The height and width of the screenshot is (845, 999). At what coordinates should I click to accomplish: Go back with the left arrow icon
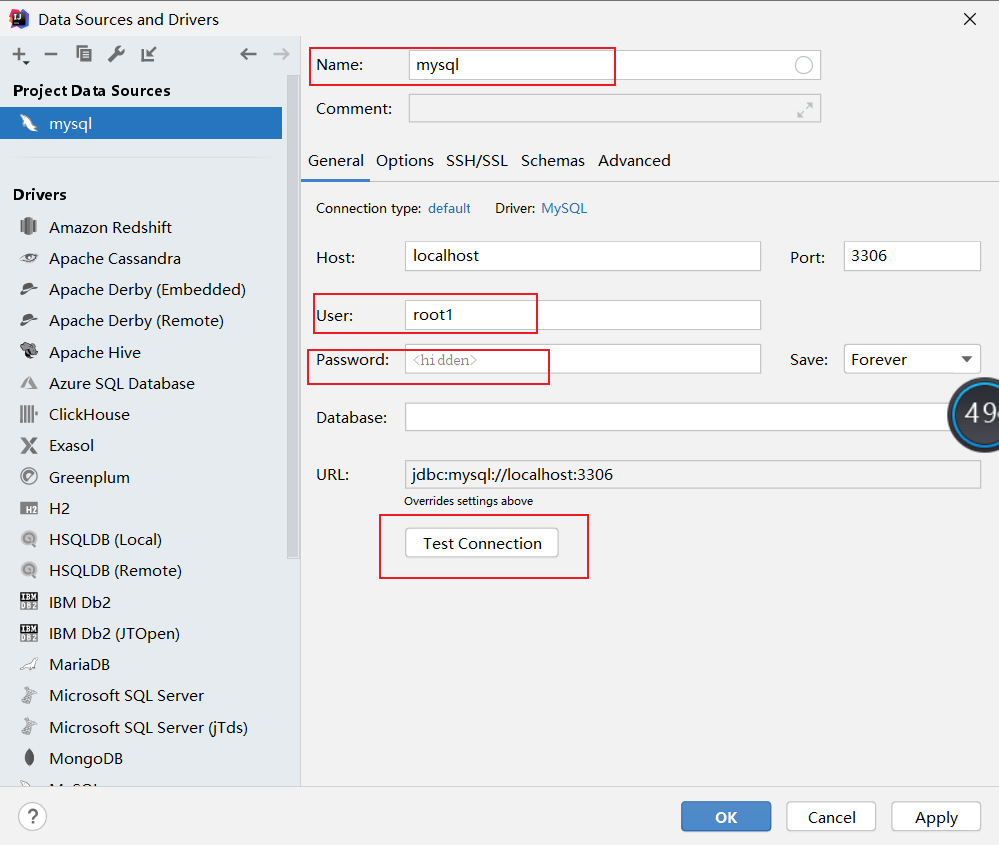[x=248, y=54]
